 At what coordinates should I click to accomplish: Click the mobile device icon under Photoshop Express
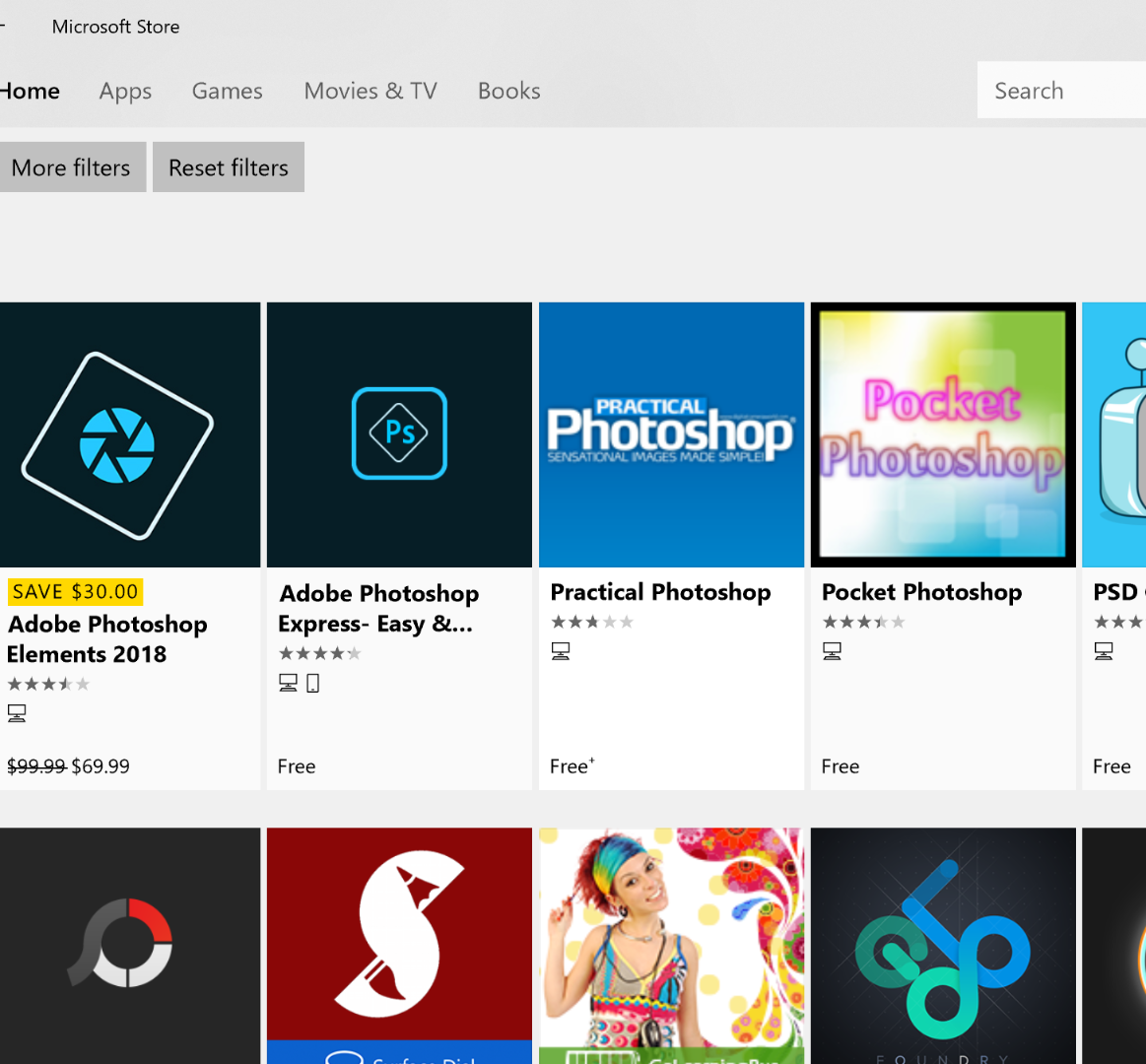312,683
